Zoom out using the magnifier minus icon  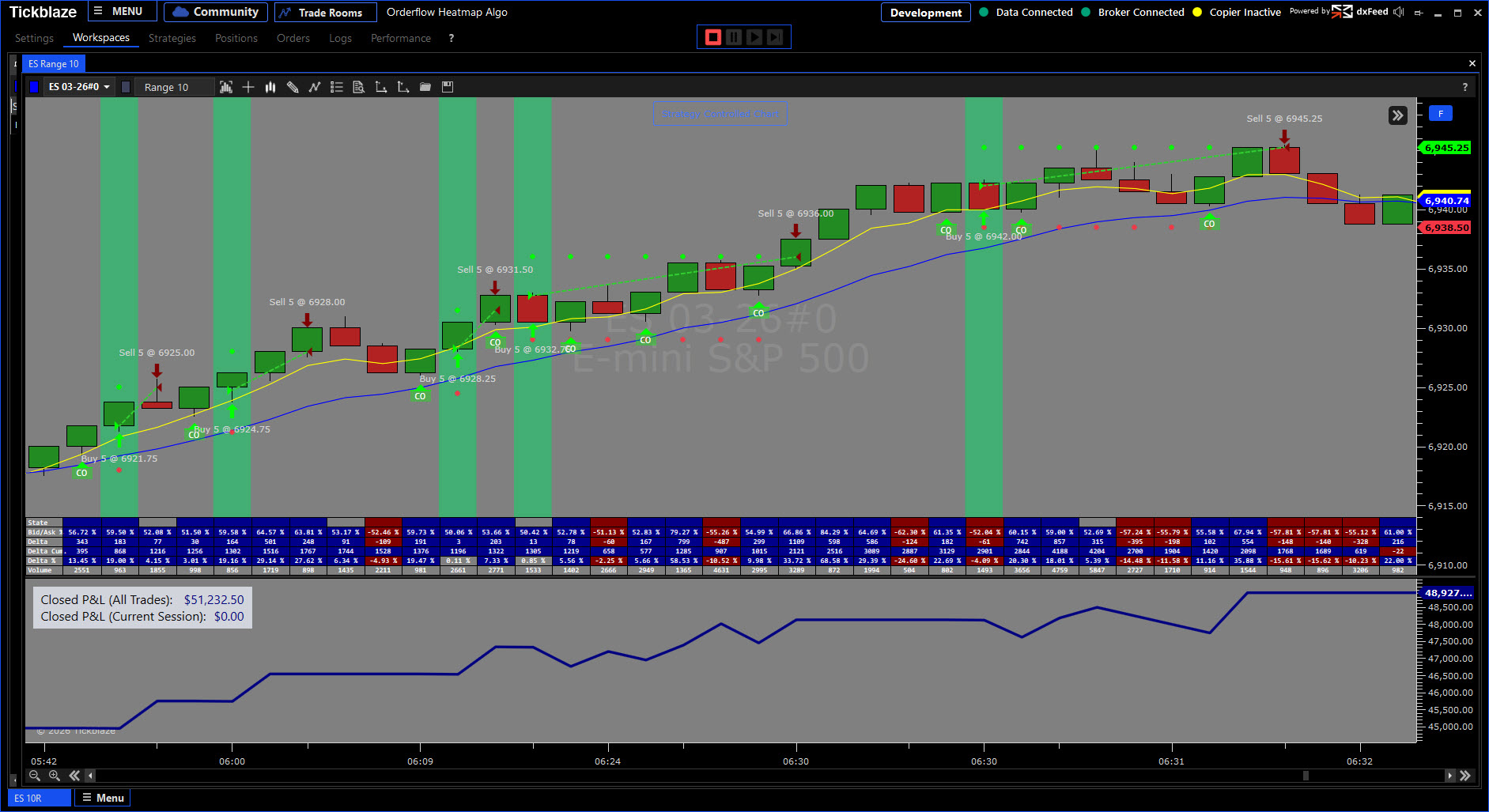point(35,776)
